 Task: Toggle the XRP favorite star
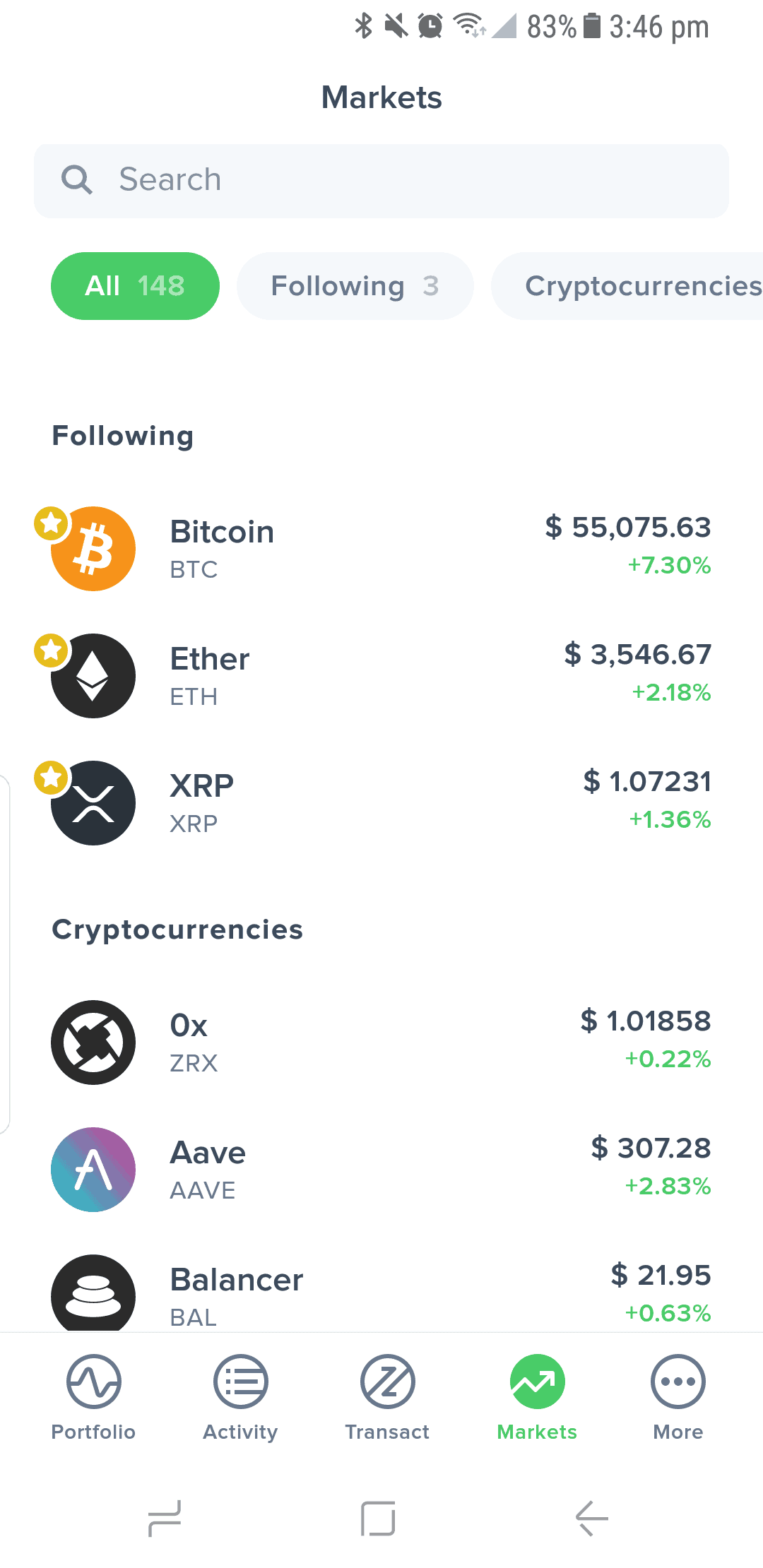coord(51,778)
